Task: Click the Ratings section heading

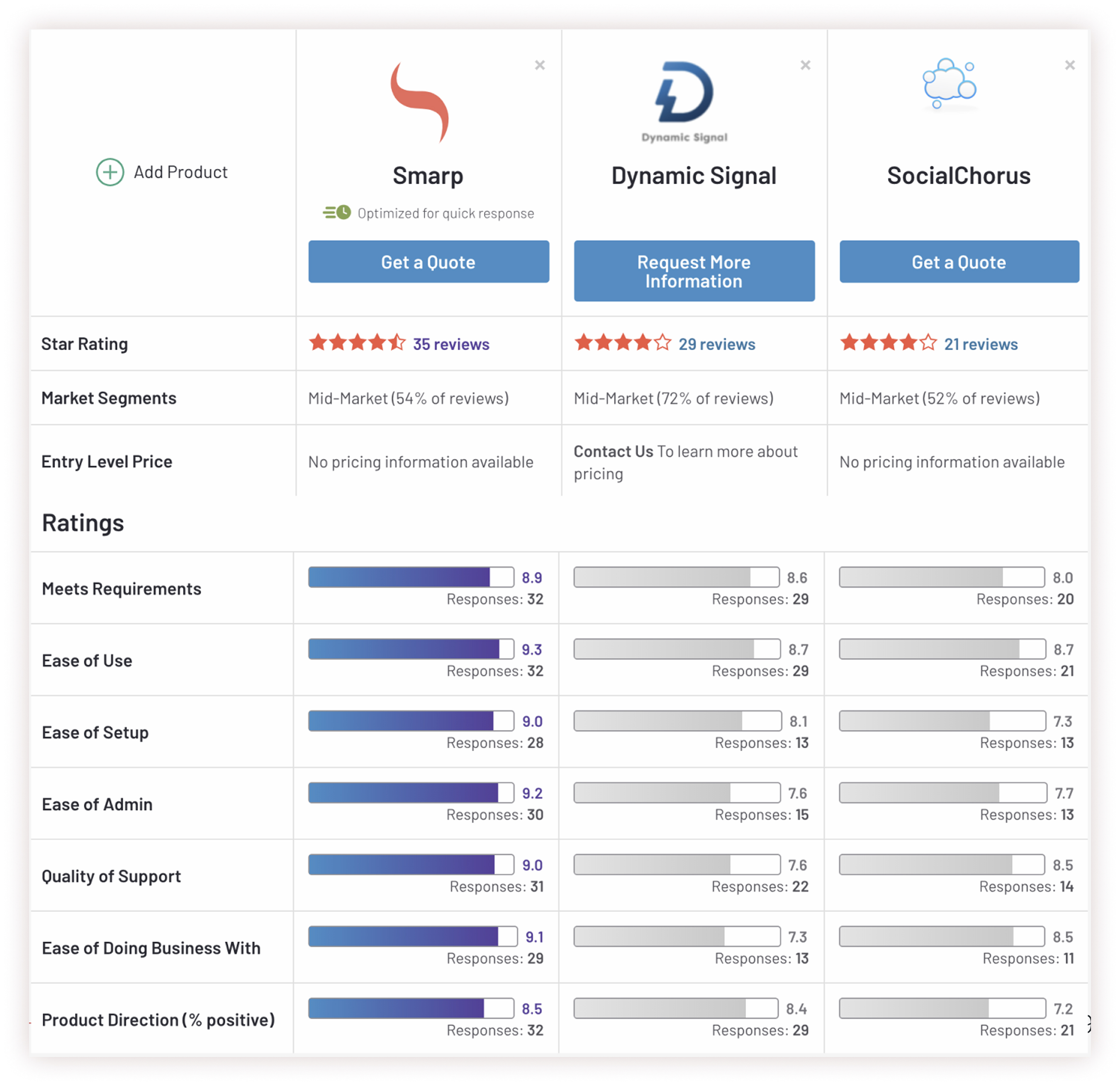Action: click(x=83, y=523)
